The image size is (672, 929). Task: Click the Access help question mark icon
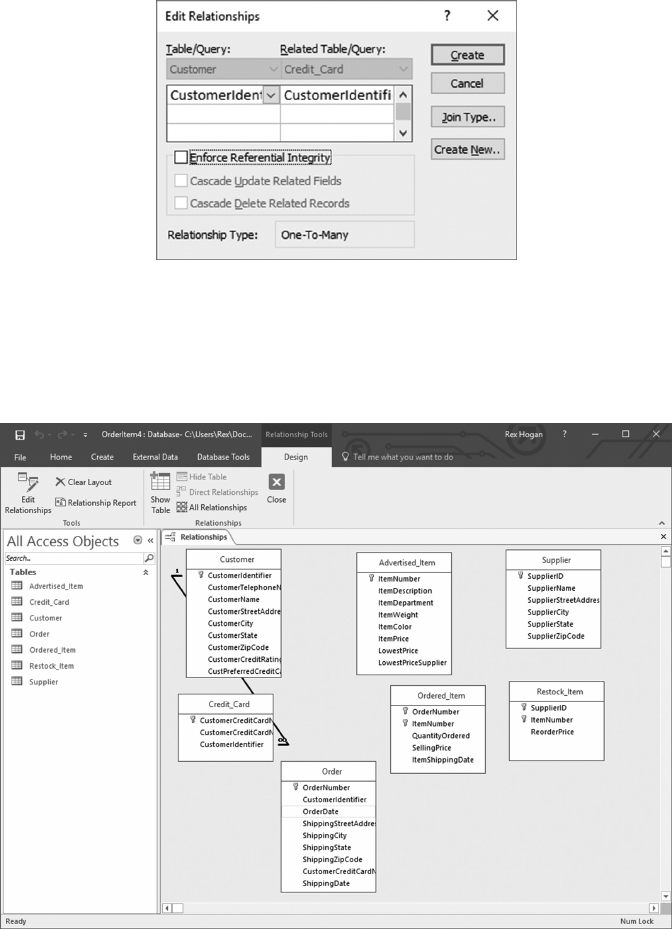tap(564, 434)
